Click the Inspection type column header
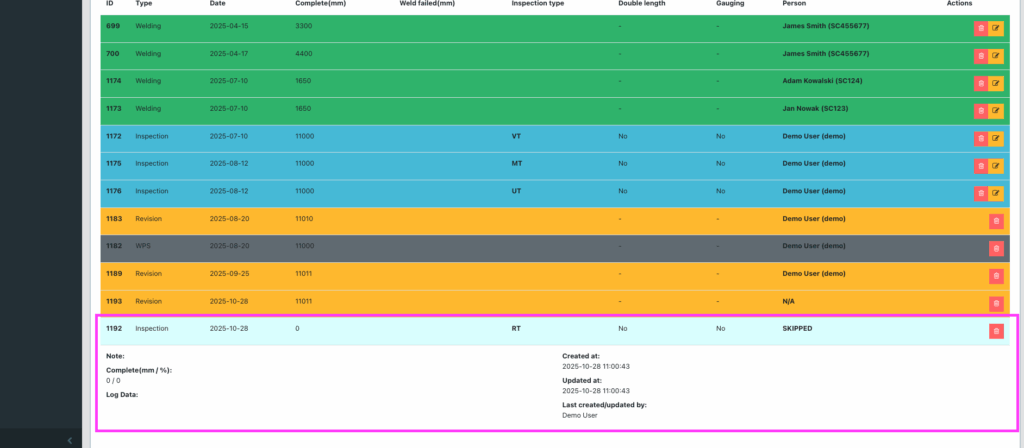Image resolution: width=1024 pixels, height=448 pixels. pyautogui.click(x=537, y=4)
